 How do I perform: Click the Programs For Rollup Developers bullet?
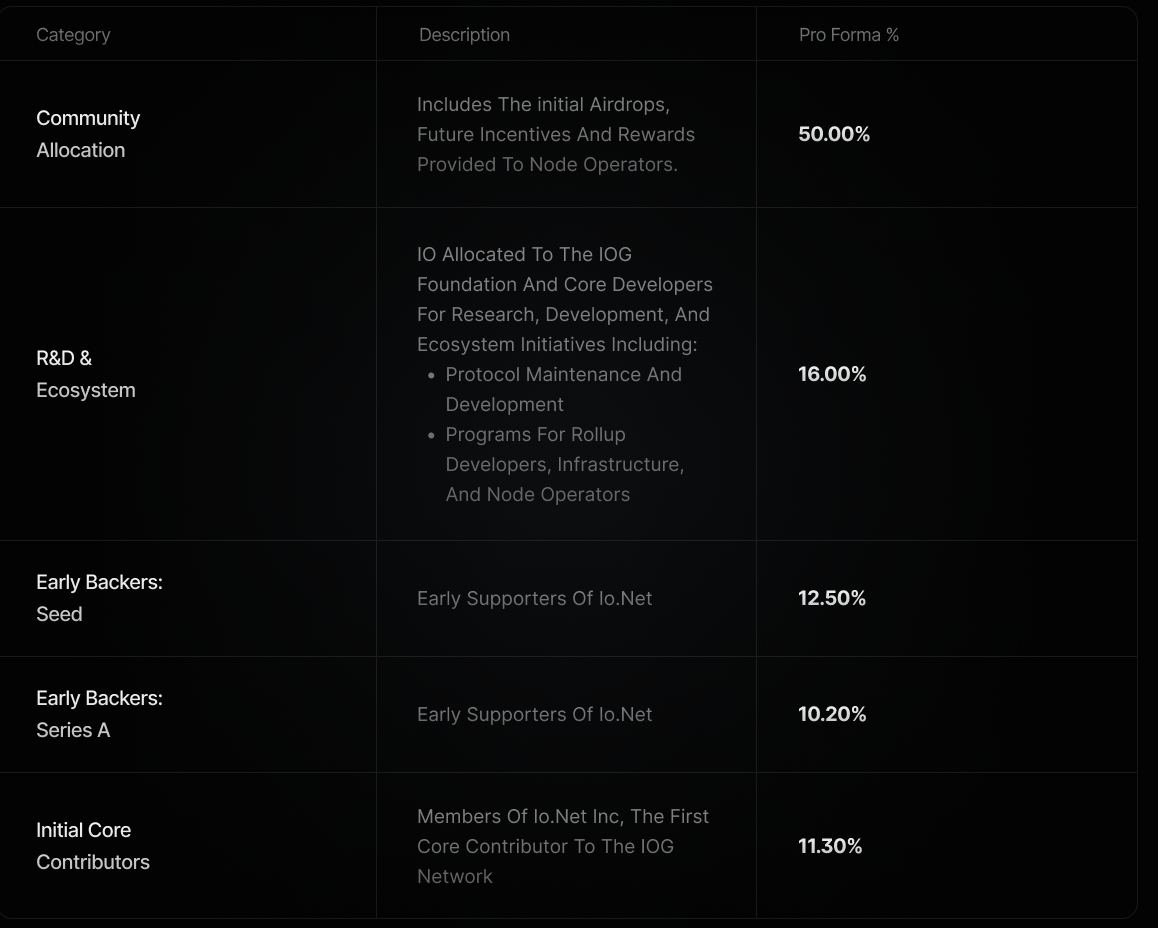(564, 464)
